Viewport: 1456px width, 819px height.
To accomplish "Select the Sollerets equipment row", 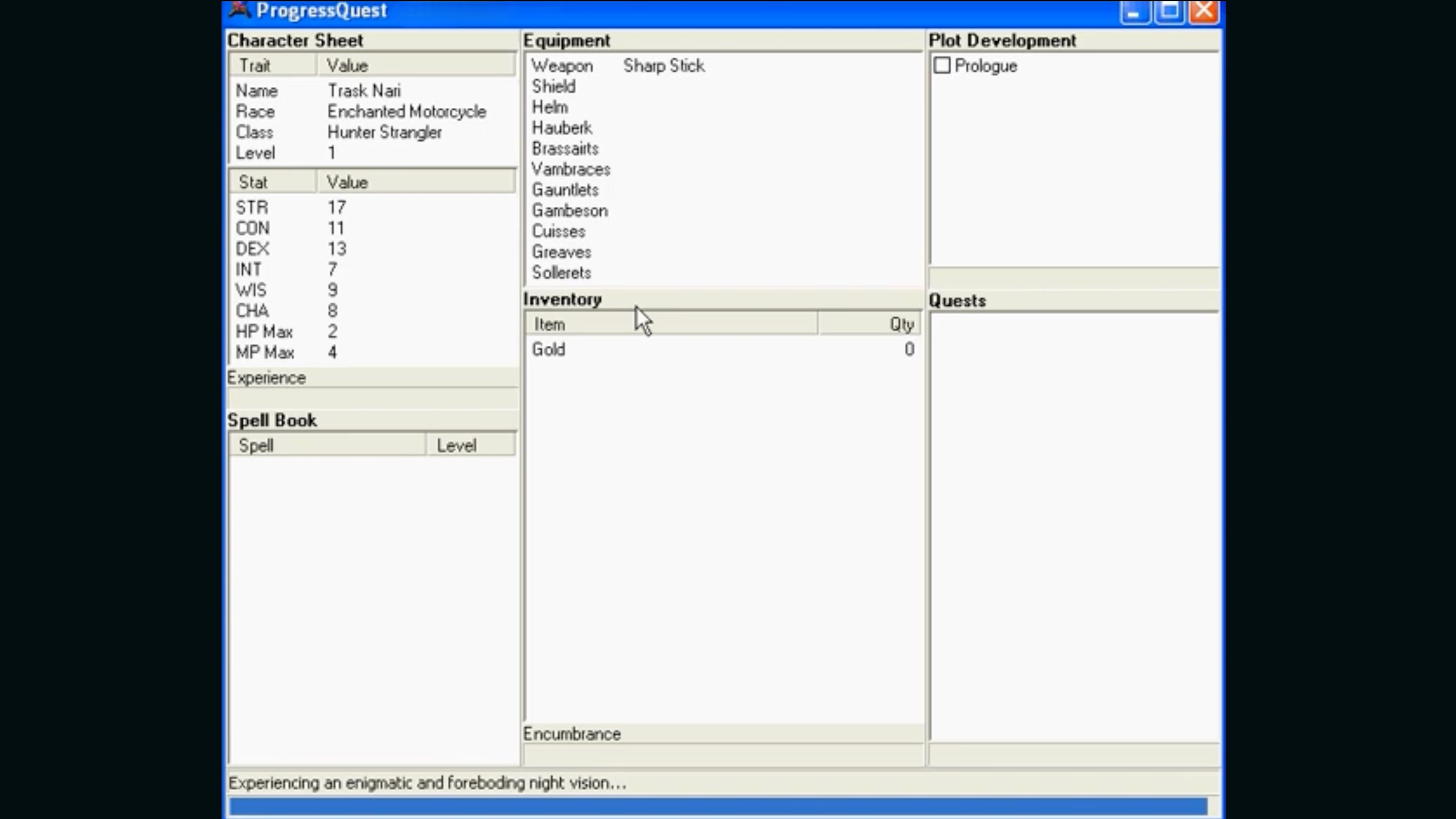I will [561, 273].
